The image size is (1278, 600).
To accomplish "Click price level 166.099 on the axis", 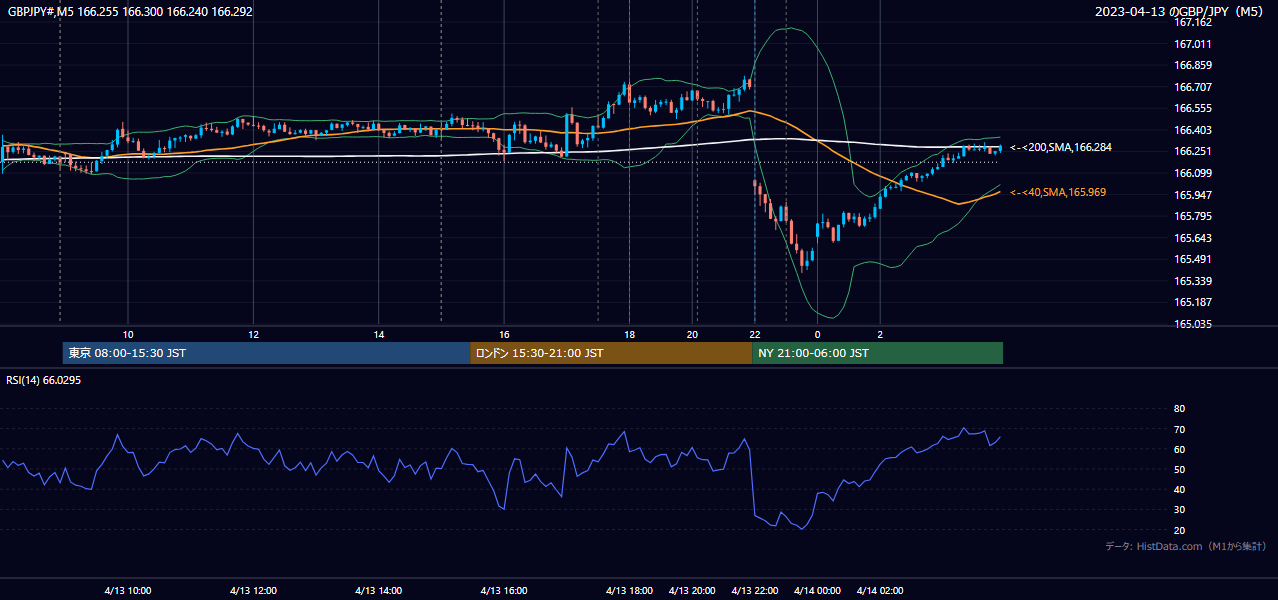I will point(1193,173).
